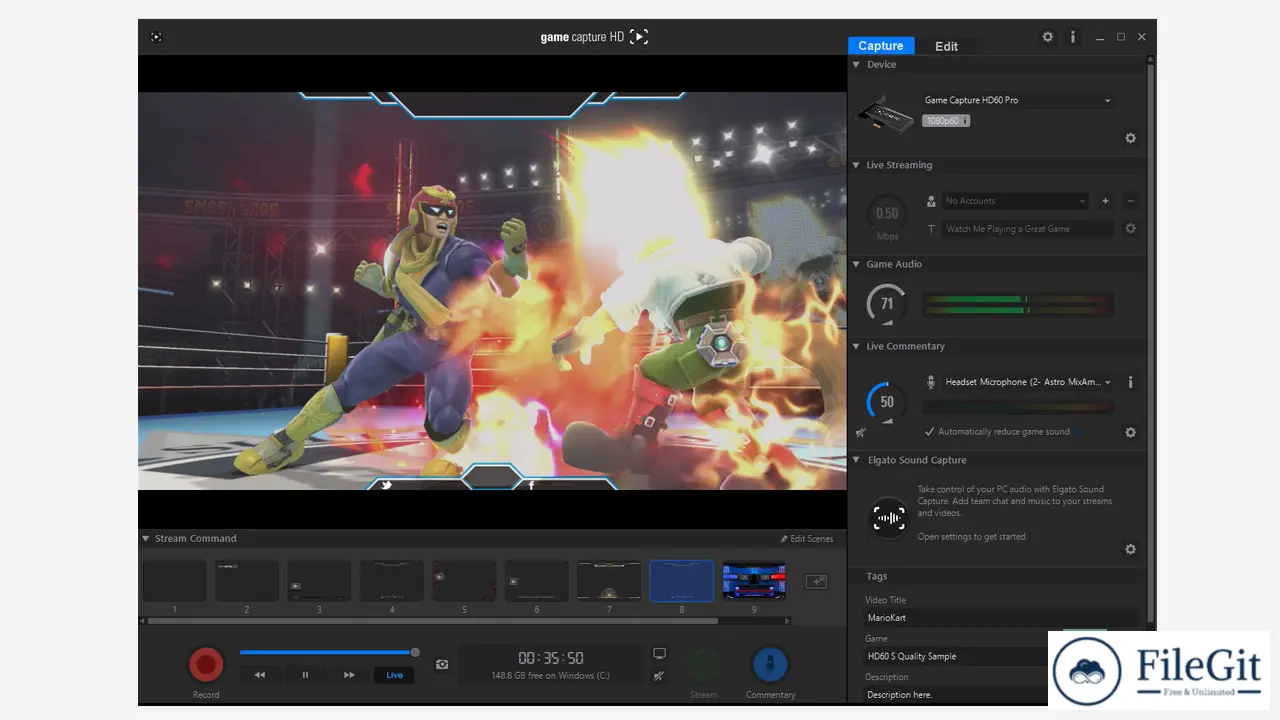Open the Headset Microphone dropdown
Screen dimensions: 1280x720
click(x=1028, y=382)
